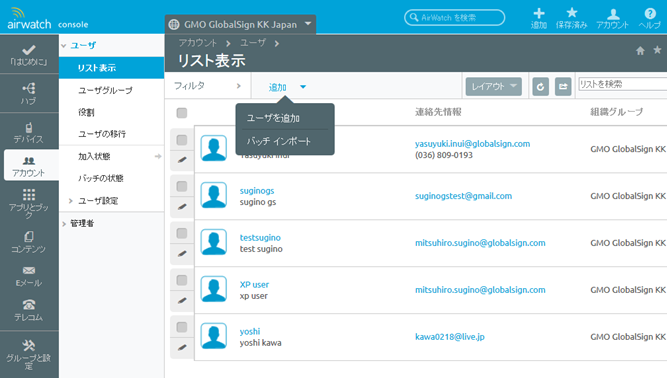Select バッチ インポート from the dropdown menu

pyautogui.click(x=279, y=141)
